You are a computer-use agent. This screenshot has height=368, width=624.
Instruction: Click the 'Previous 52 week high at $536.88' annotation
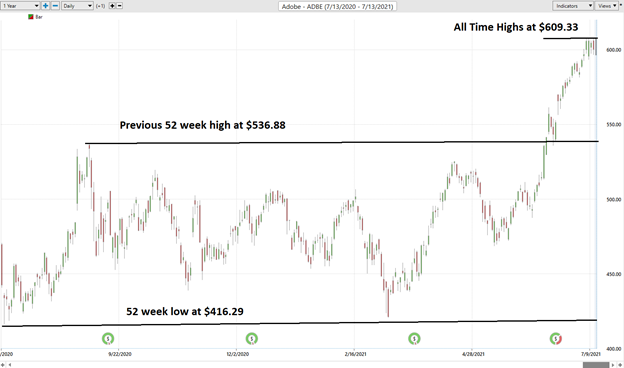203,125
